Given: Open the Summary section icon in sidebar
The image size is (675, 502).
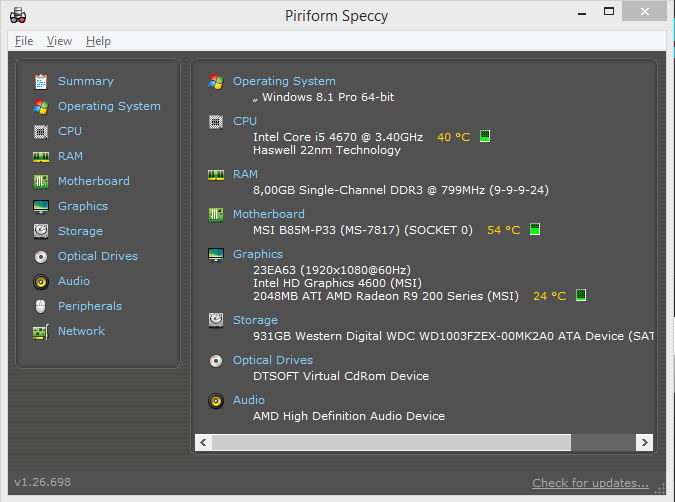Looking at the screenshot, I should point(41,81).
